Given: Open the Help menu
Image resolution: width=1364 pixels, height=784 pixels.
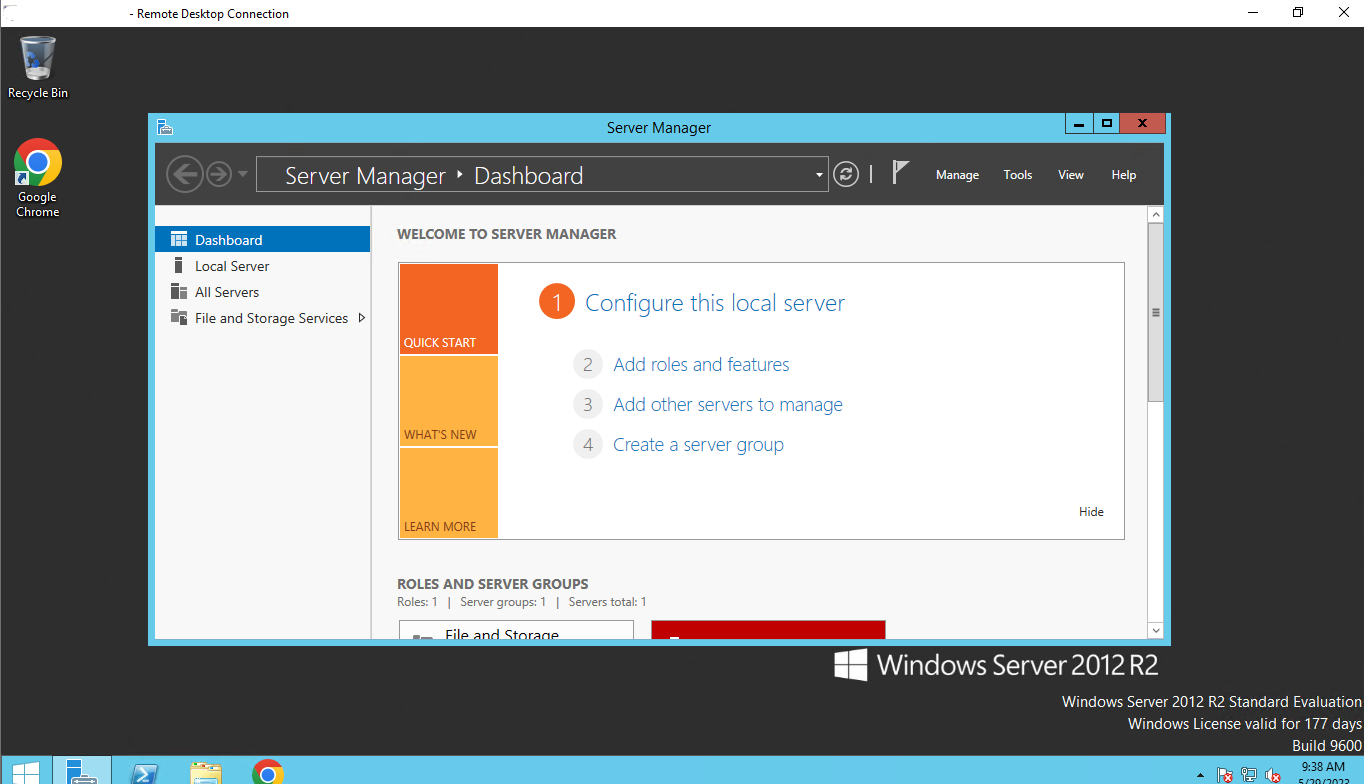Looking at the screenshot, I should (1124, 175).
